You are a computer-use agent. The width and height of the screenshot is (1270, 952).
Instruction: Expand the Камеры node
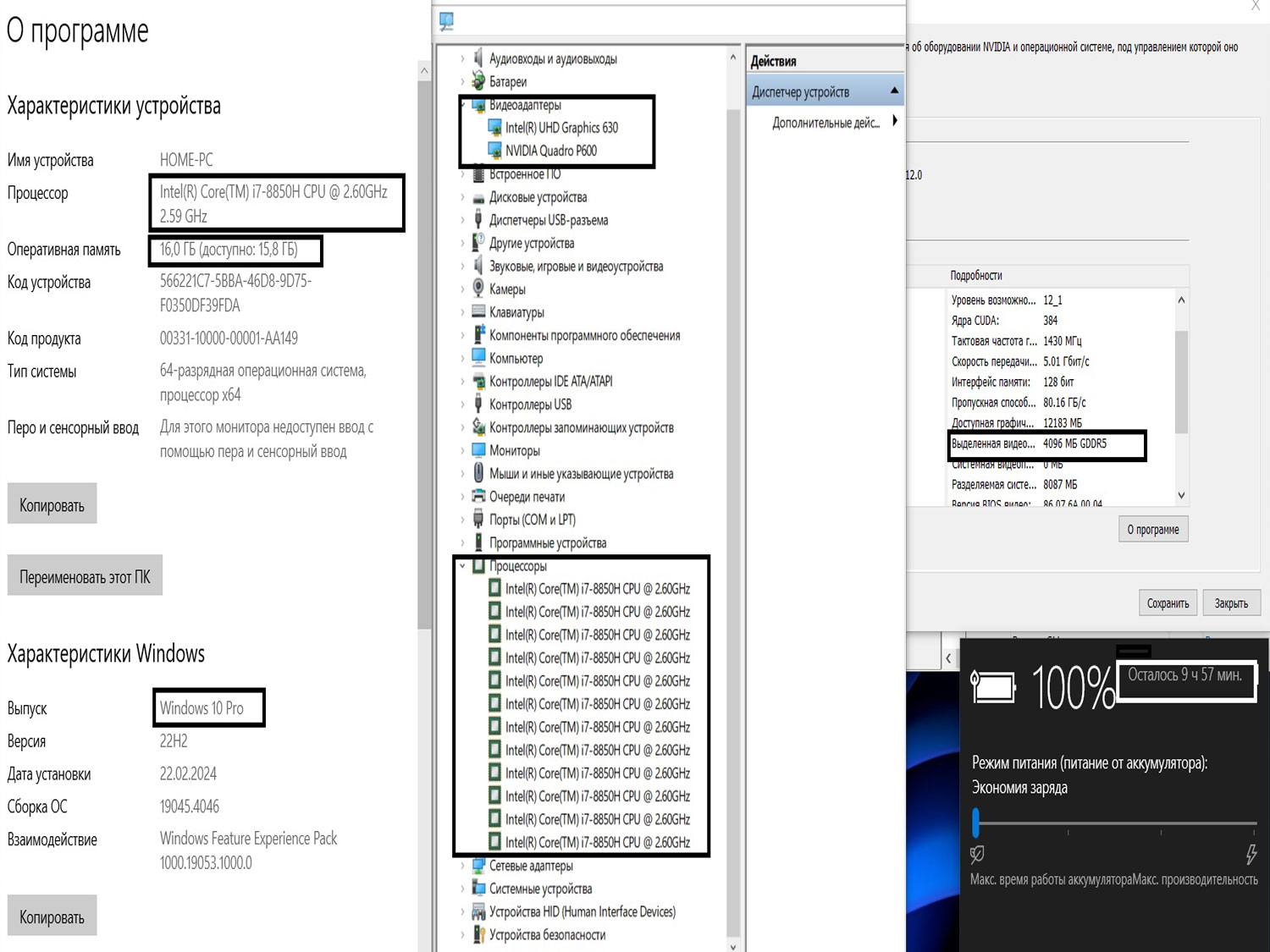[462, 289]
